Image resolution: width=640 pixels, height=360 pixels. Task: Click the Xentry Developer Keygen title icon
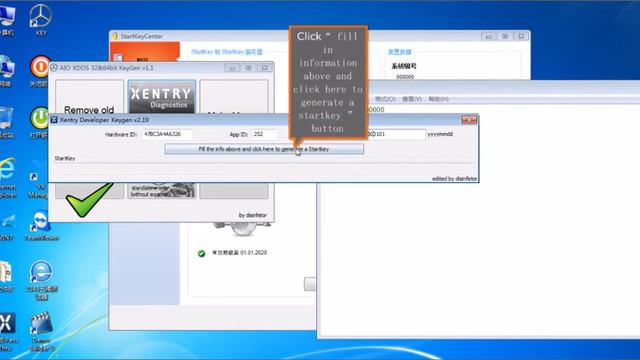click(54, 120)
